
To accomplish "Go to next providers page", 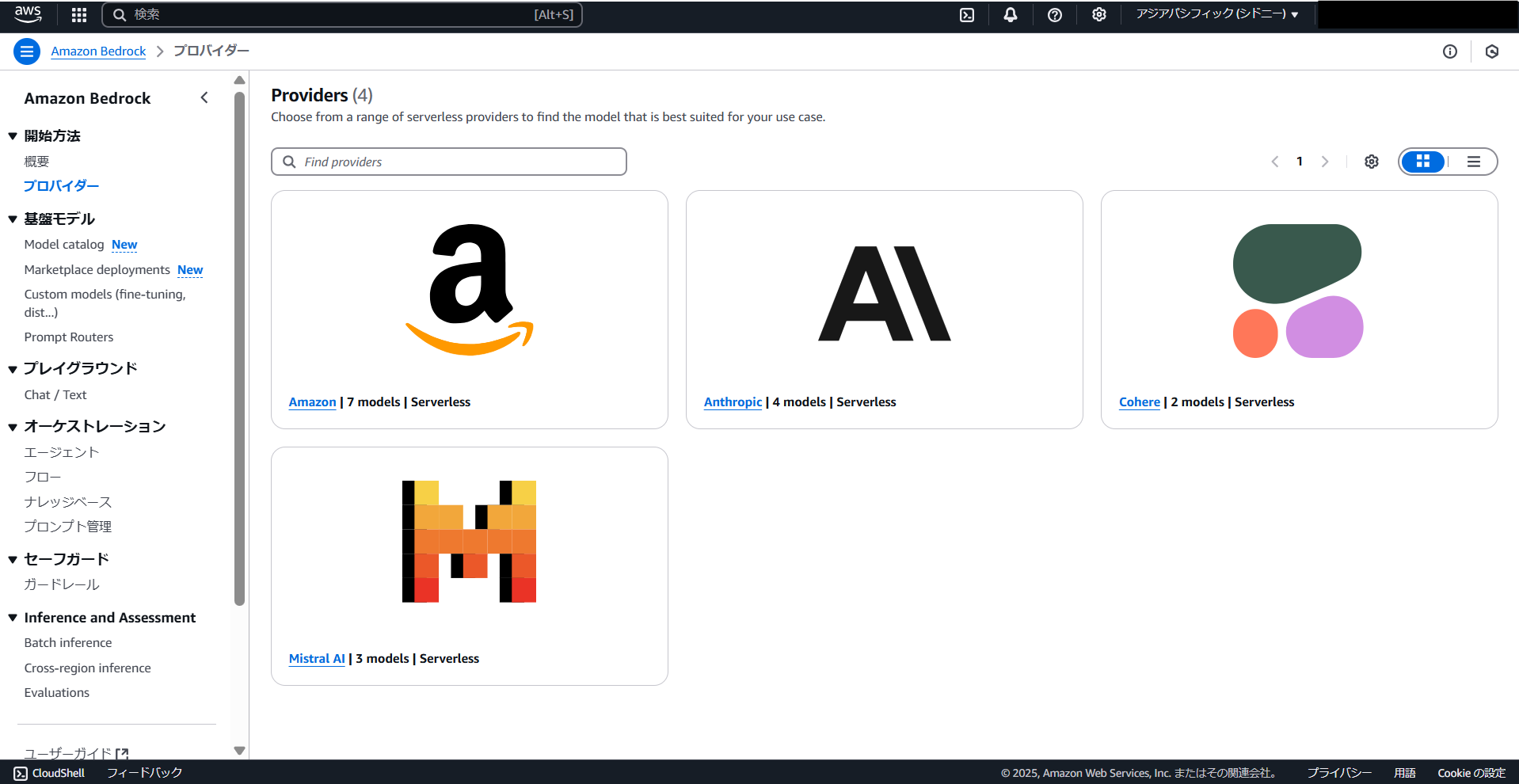I will 1325,162.
